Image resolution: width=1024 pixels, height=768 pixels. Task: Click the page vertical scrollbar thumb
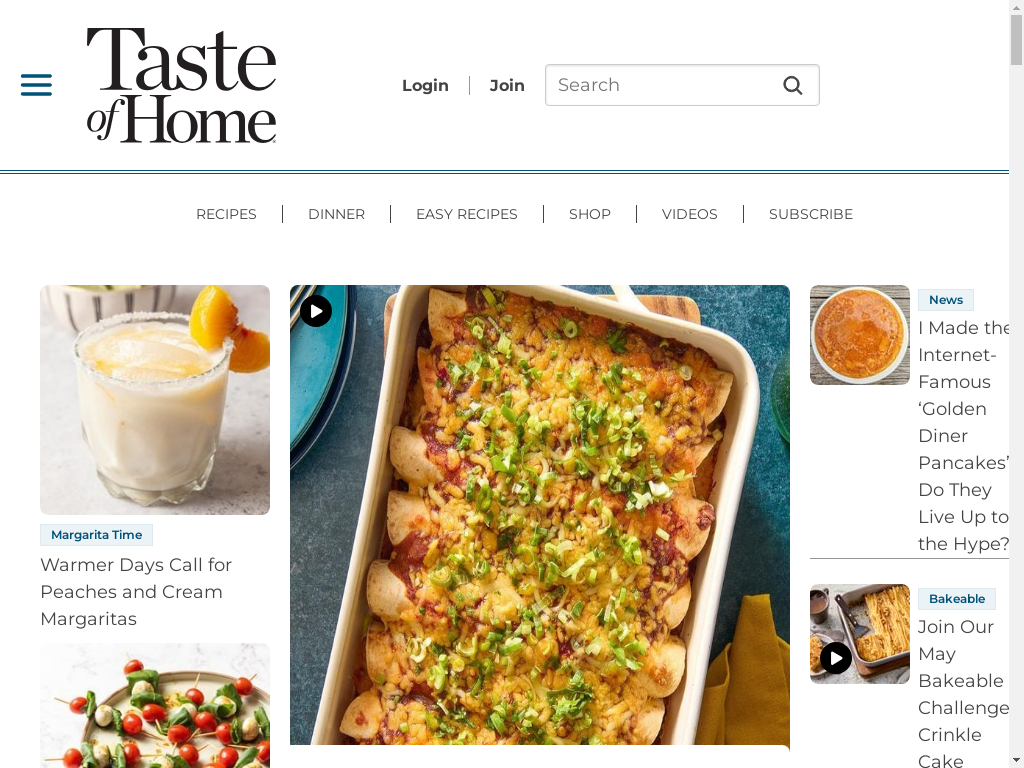point(1016,39)
